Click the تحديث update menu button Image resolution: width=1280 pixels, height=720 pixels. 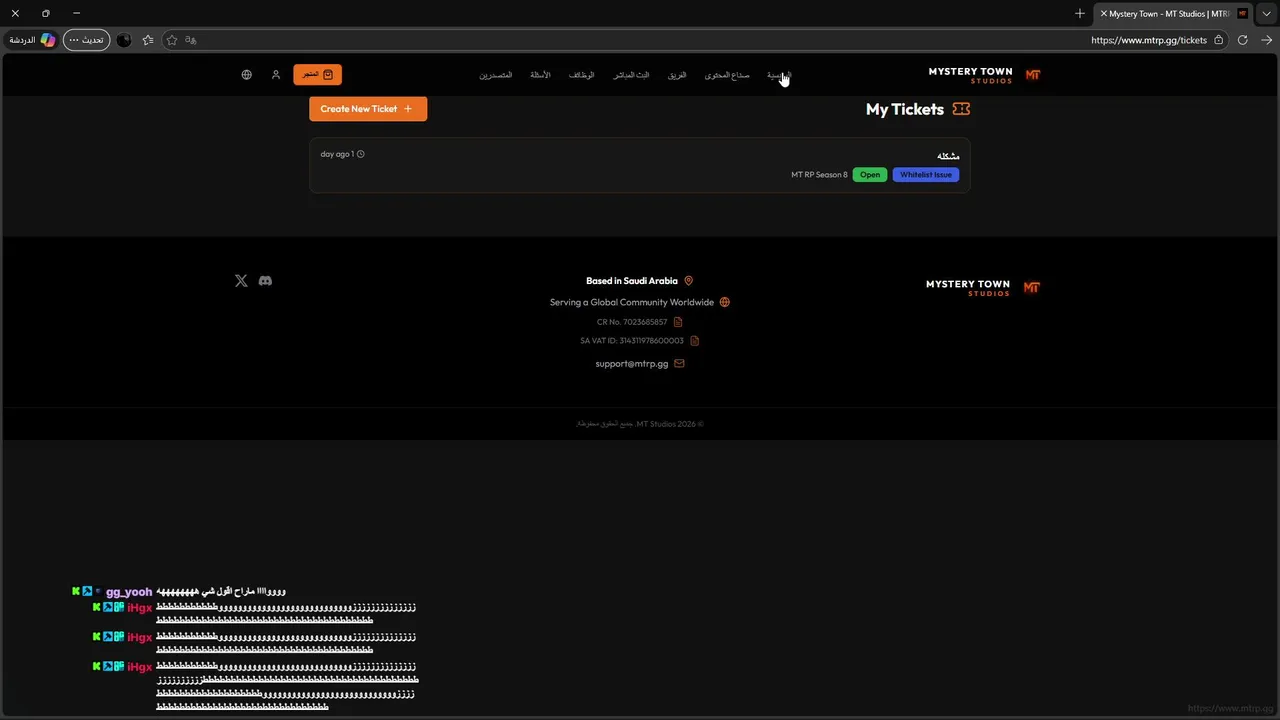coord(87,40)
